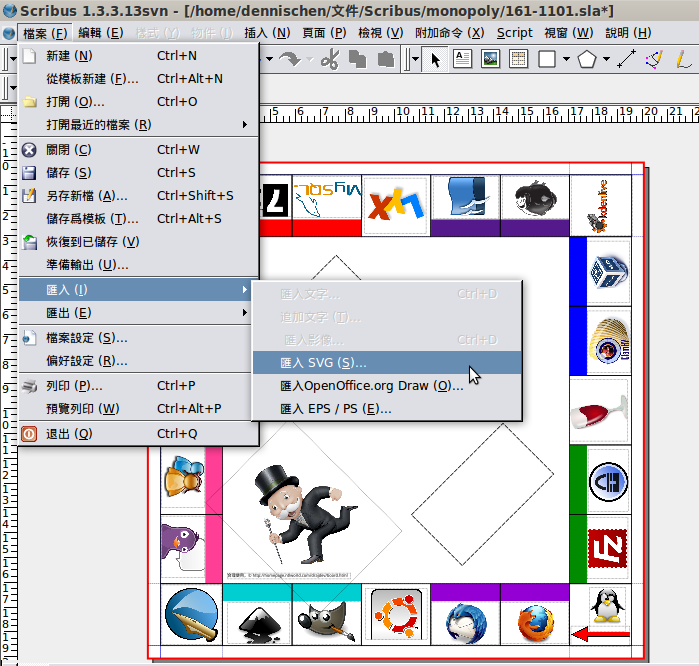Choose 新建 (N) from file menu
This screenshot has width=699, height=666.
coord(138,56)
